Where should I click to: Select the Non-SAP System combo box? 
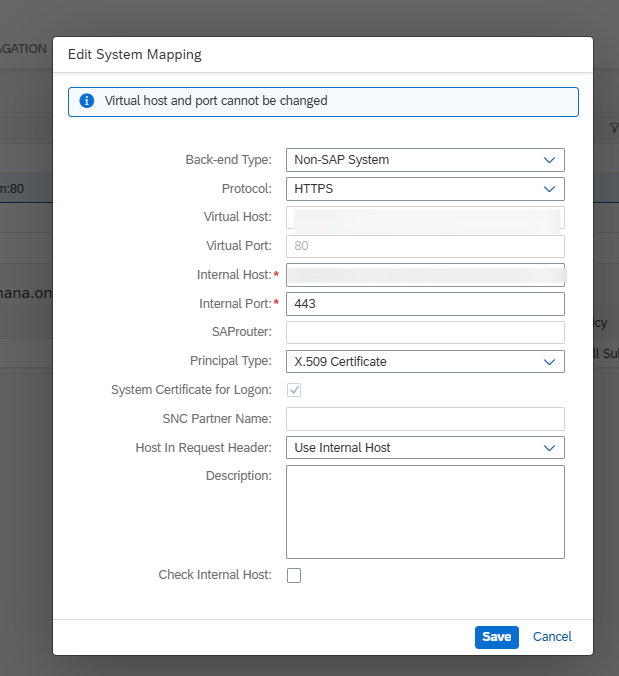(425, 160)
